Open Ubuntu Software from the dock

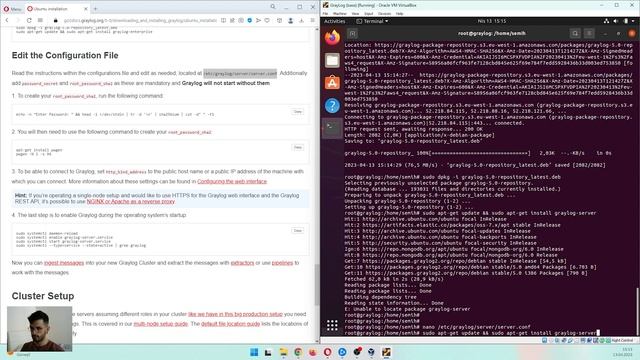pyautogui.click(x=332, y=83)
